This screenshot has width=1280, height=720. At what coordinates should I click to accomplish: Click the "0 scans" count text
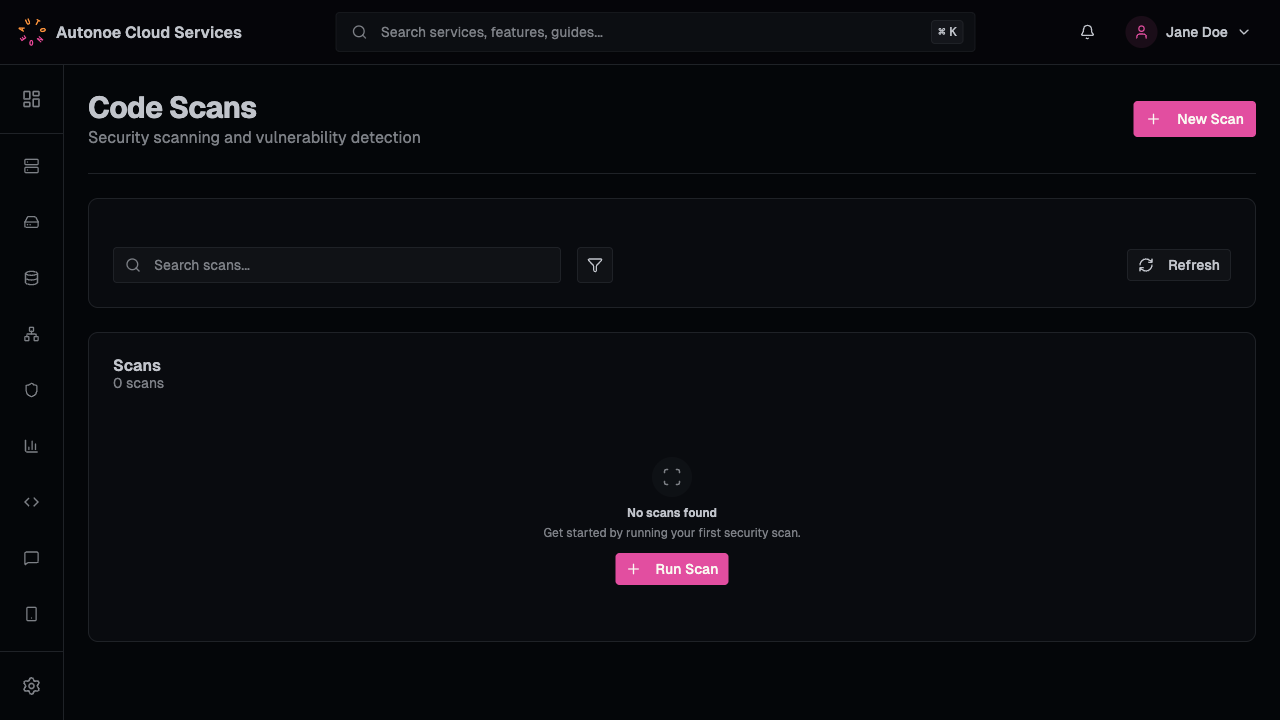pyautogui.click(x=138, y=383)
